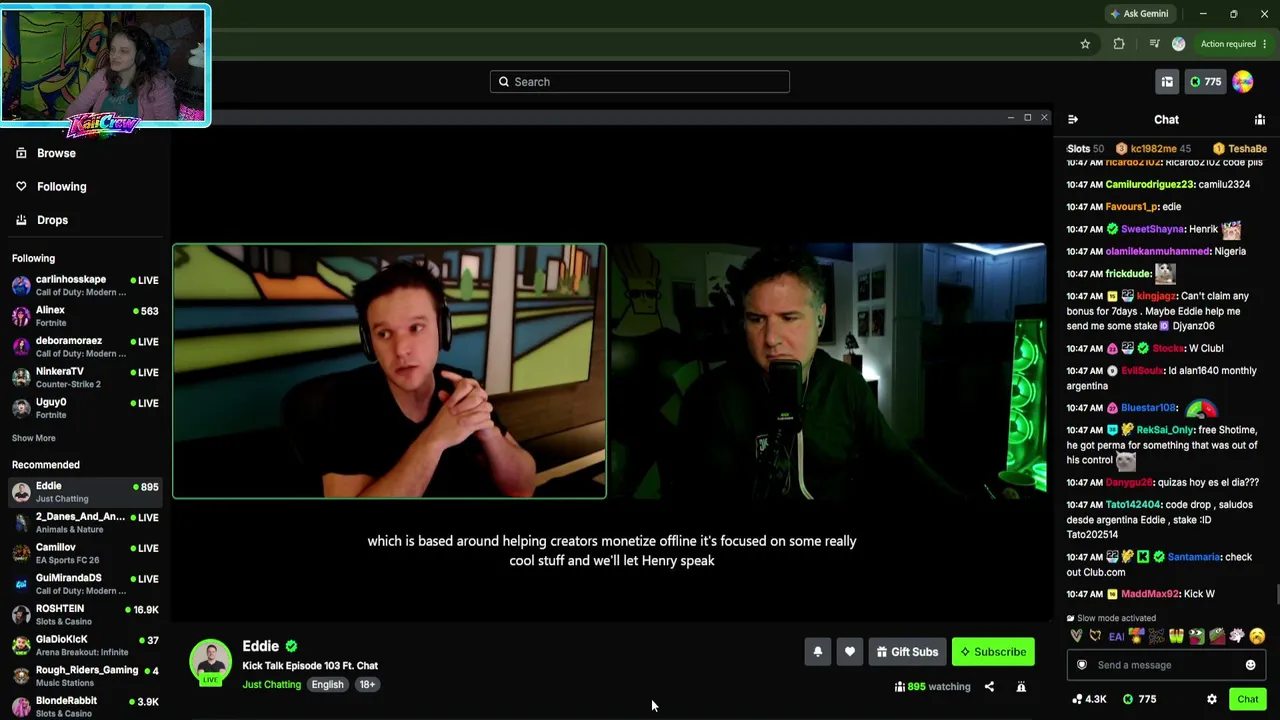Insert the EAI emote from quick emotes
This screenshot has width=1280, height=720.
(1116, 636)
